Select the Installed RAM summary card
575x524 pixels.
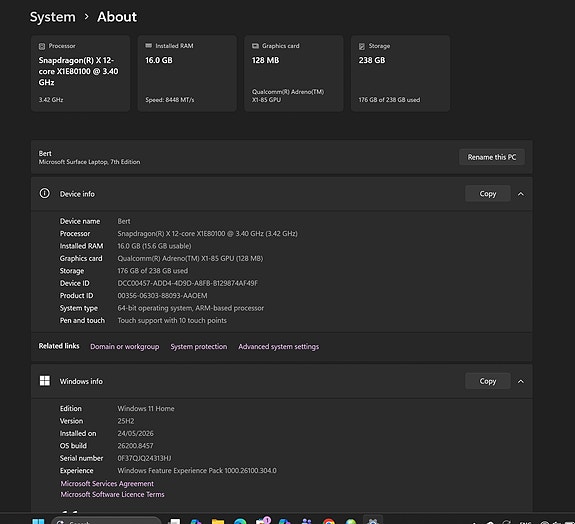coord(187,73)
